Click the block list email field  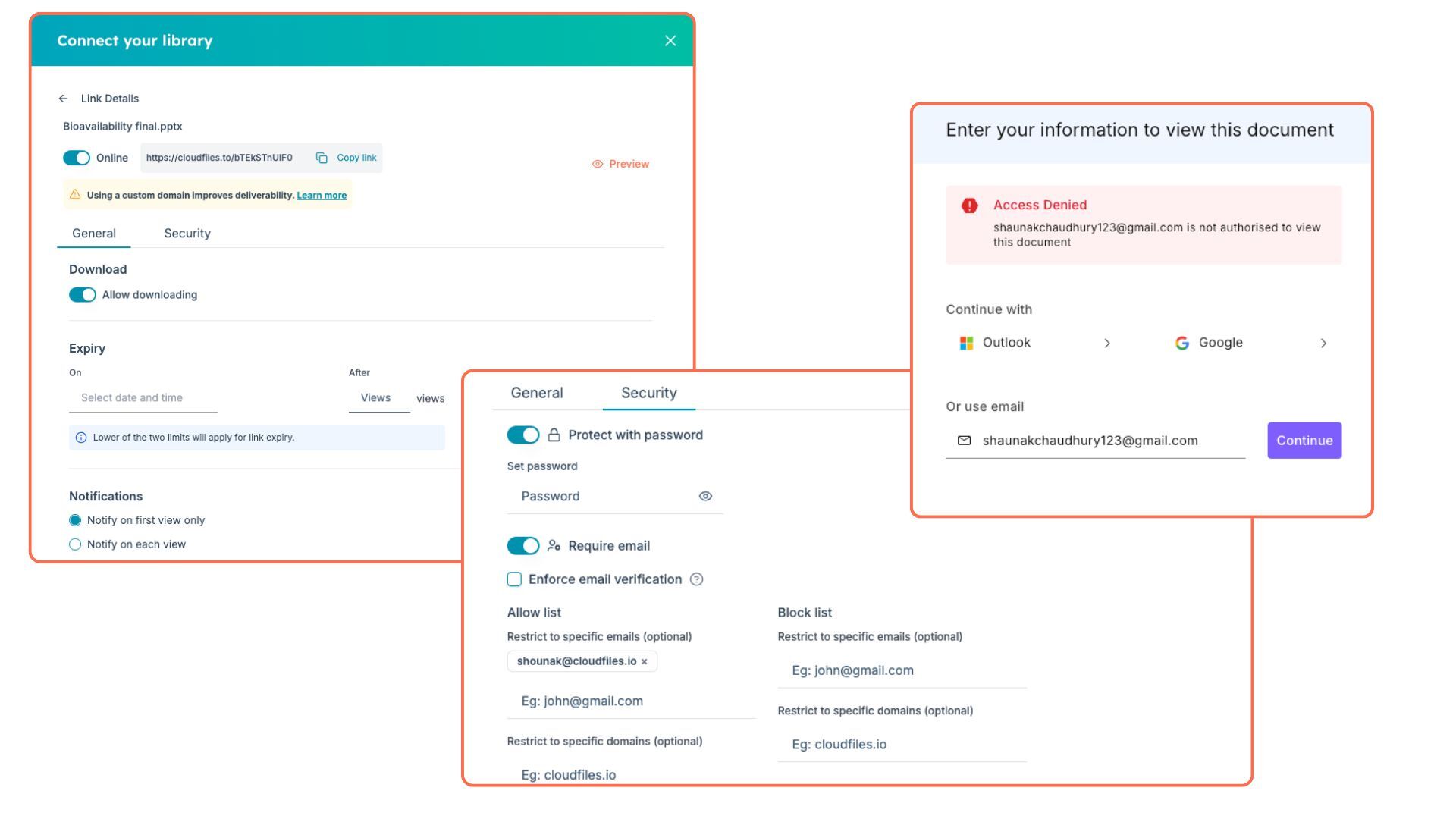click(x=902, y=671)
